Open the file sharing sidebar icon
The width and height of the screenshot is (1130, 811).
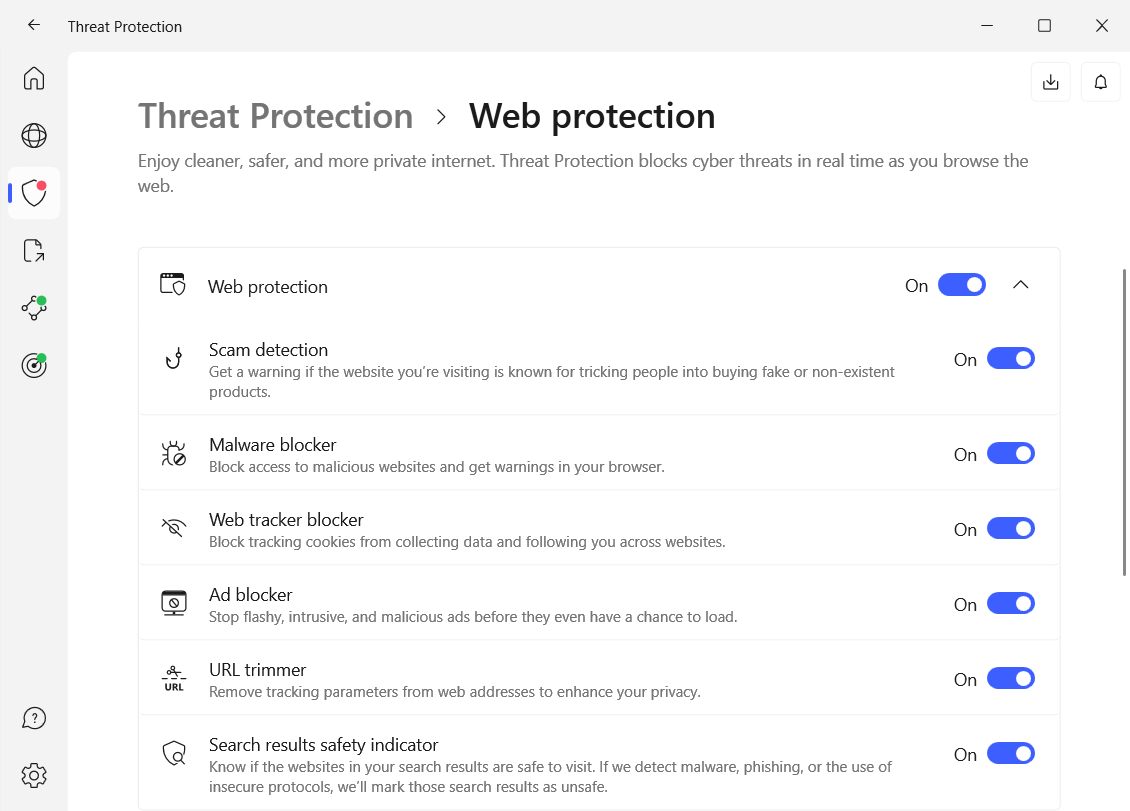tap(34, 251)
